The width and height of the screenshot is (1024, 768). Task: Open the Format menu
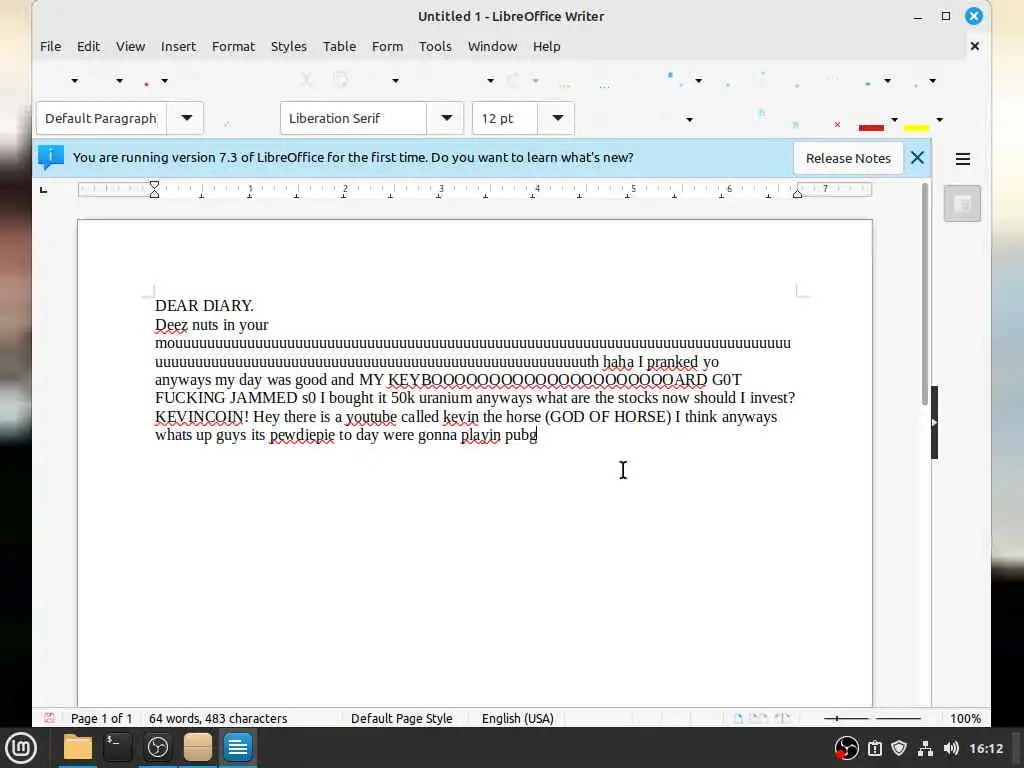point(233,46)
